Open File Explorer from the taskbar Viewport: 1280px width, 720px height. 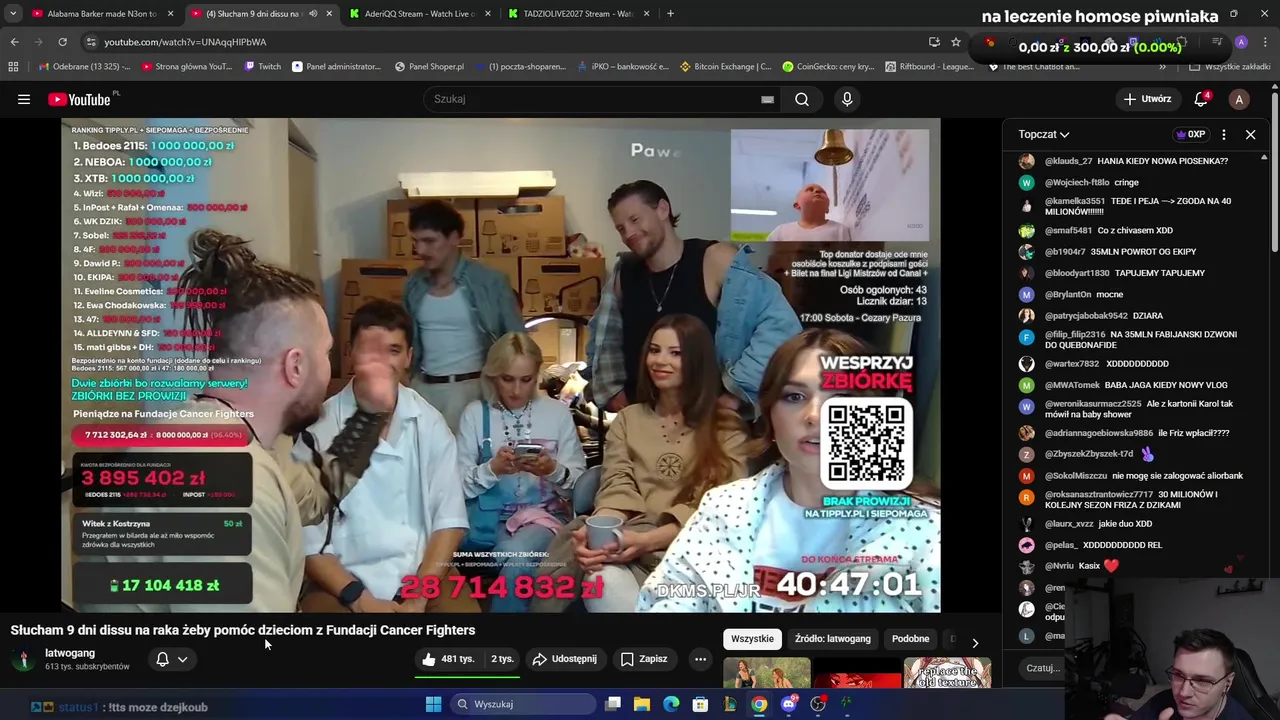[x=642, y=704]
